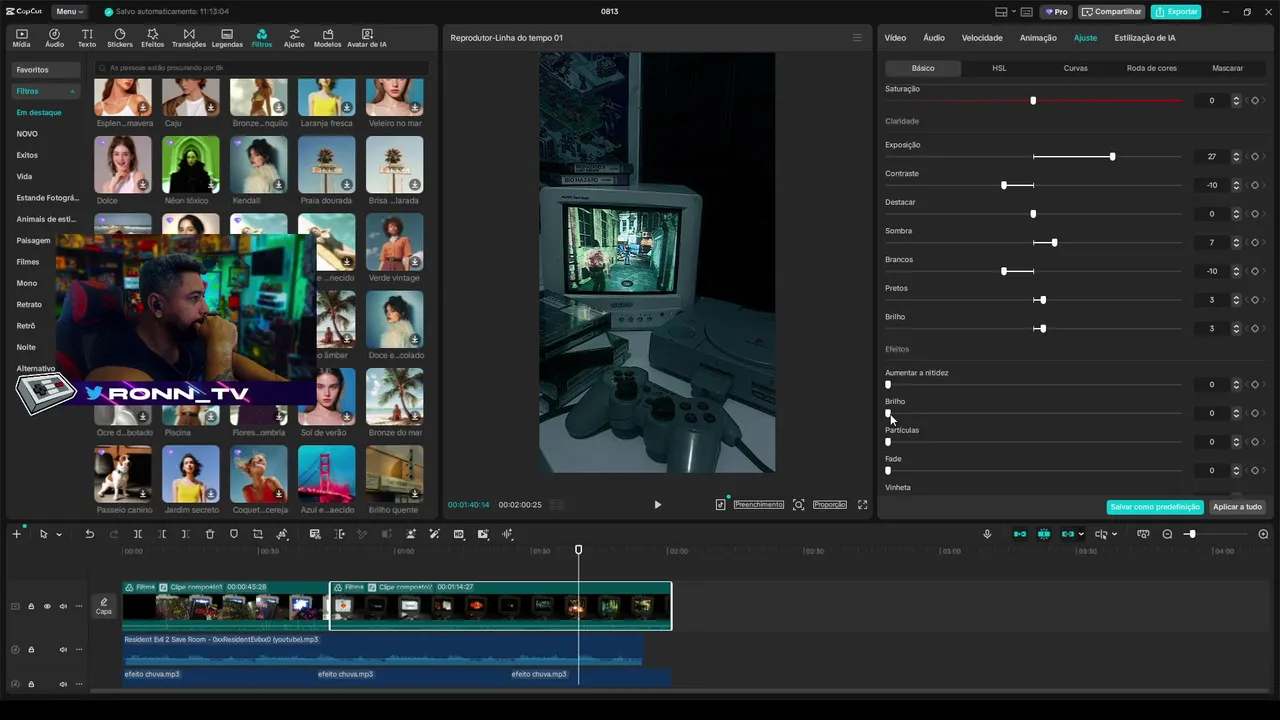The height and width of the screenshot is (720, 1280).
Task: Open the Texto panel
Action: click(x=87, y=38)
